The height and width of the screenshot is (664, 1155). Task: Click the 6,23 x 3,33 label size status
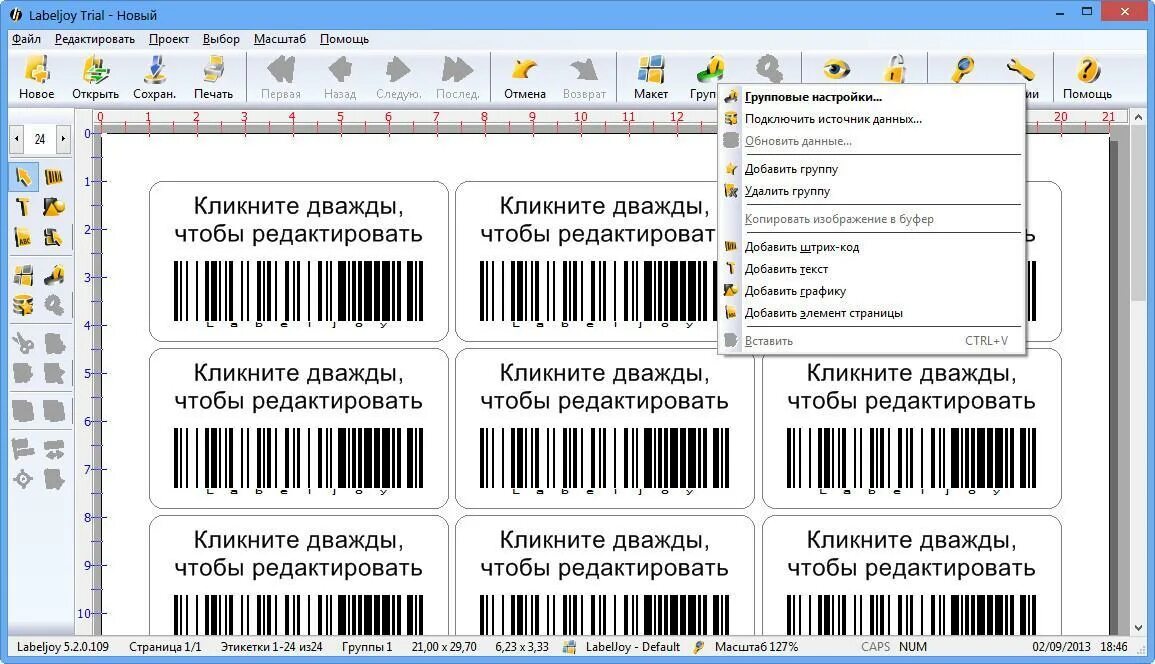522,647
